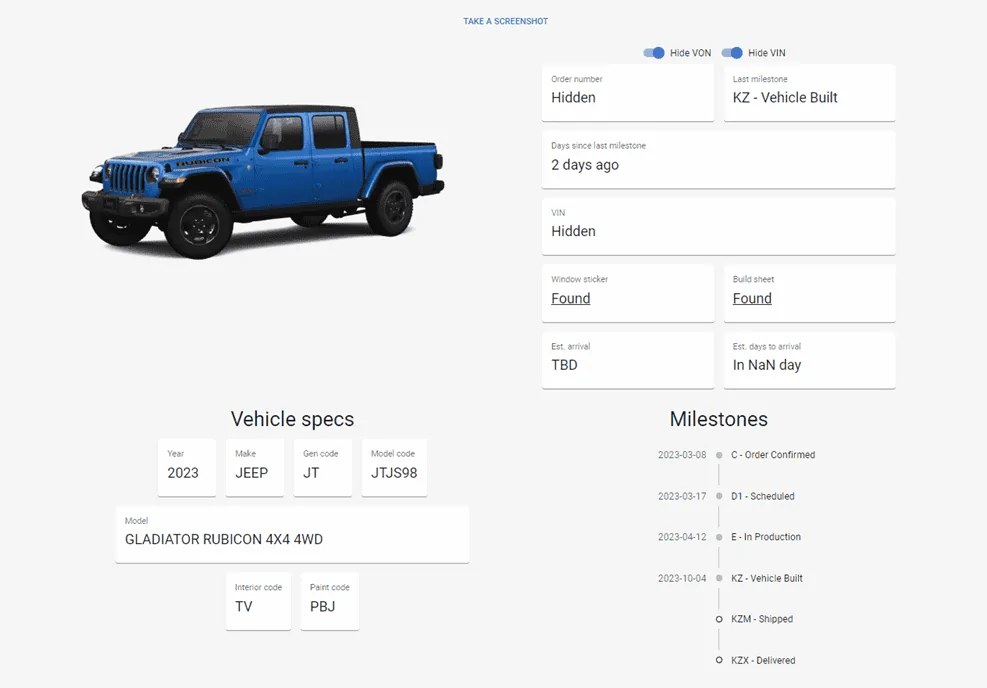Click the Year 2023 card

click(x=187, y=468)
